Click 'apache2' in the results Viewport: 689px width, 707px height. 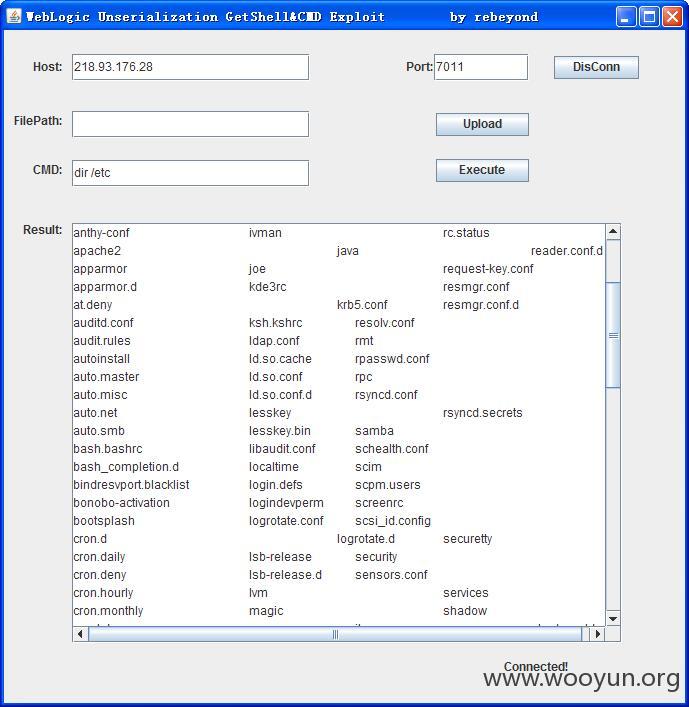pos(97,251)
